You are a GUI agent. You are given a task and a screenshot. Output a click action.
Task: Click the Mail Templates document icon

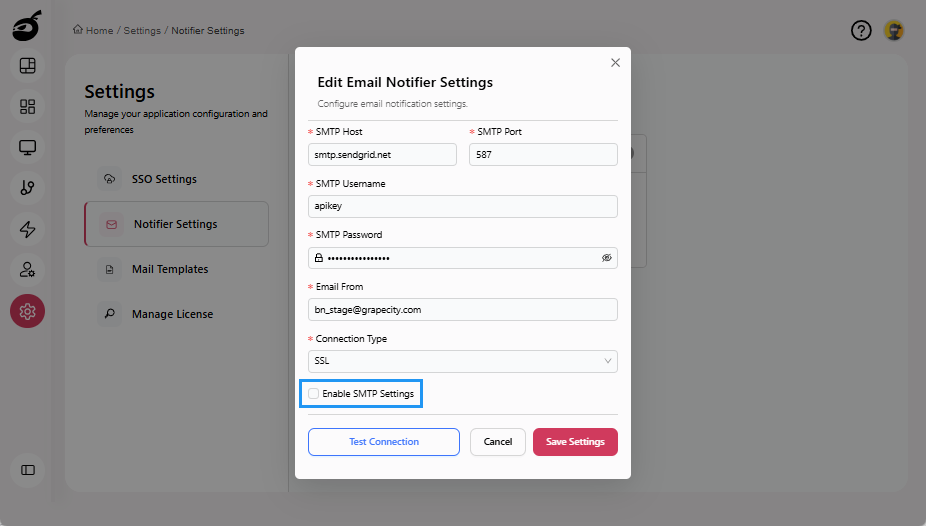[x=109, y=269]
